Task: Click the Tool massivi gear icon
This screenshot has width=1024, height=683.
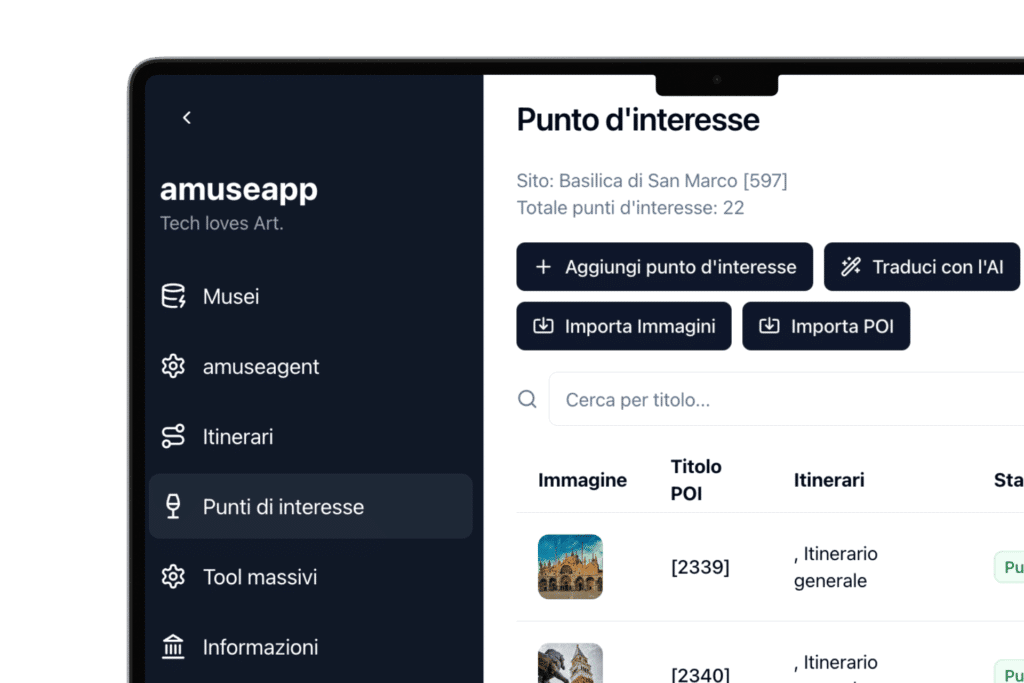Action: (173, 577)
